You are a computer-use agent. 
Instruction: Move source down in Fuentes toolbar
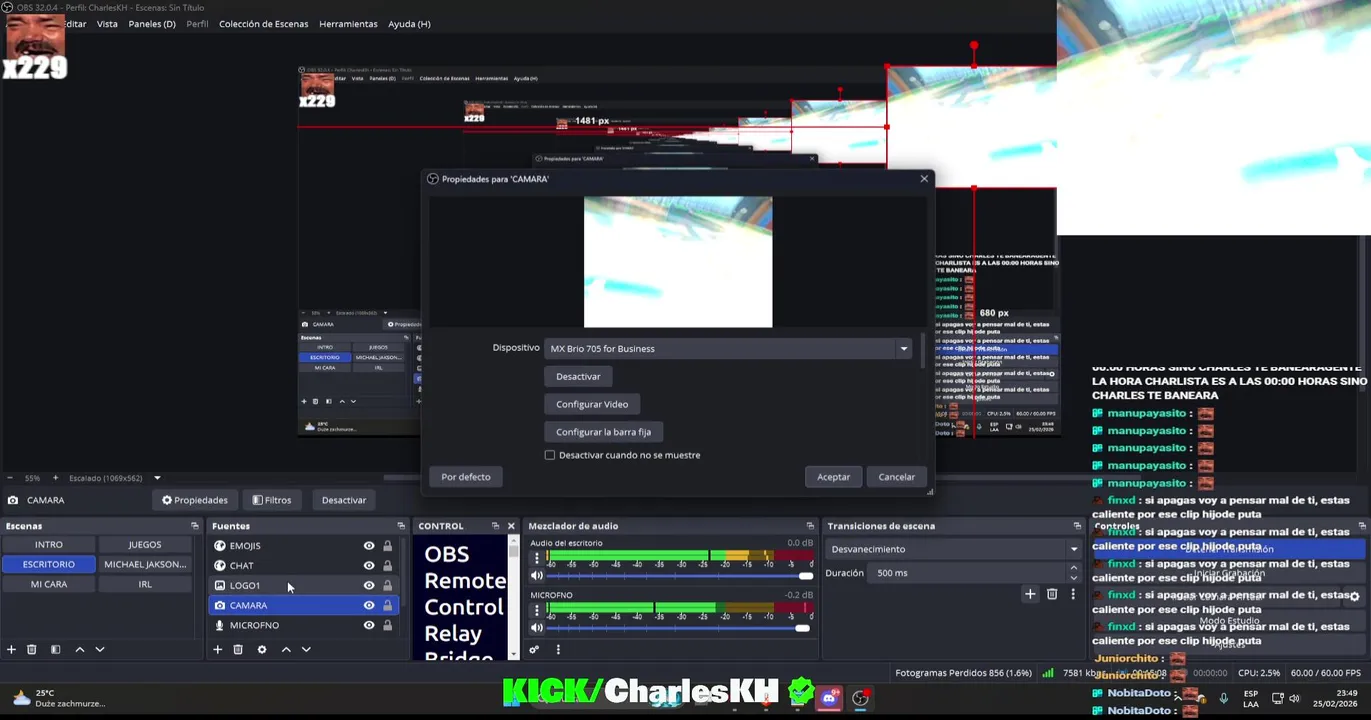[x=306, y=650]
